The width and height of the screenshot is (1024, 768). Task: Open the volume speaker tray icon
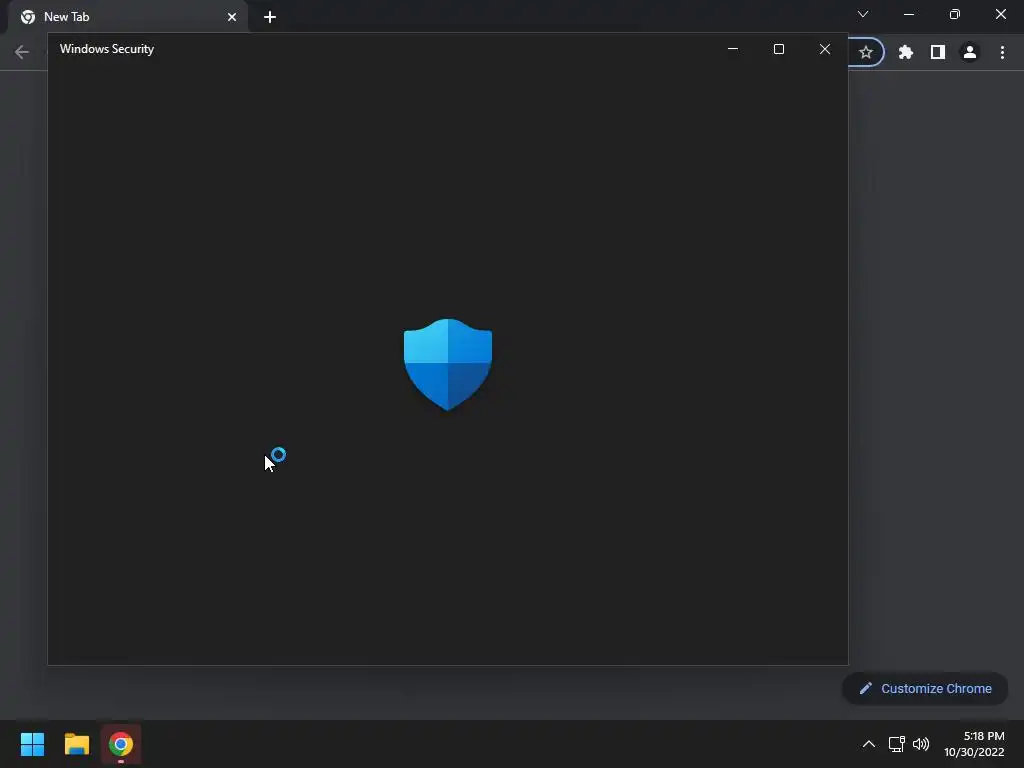(x=921, y=744)
